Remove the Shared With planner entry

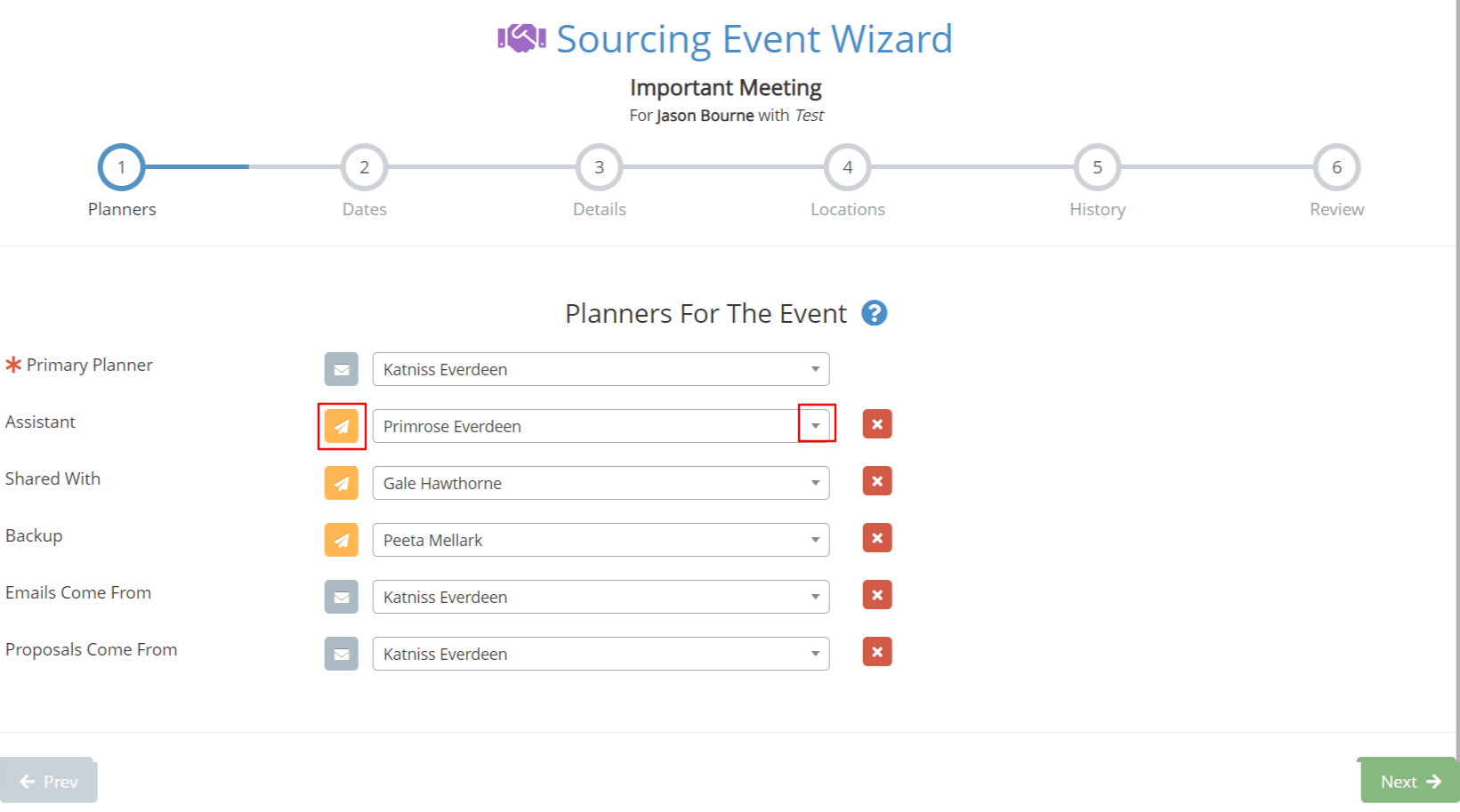click(876, 481)
